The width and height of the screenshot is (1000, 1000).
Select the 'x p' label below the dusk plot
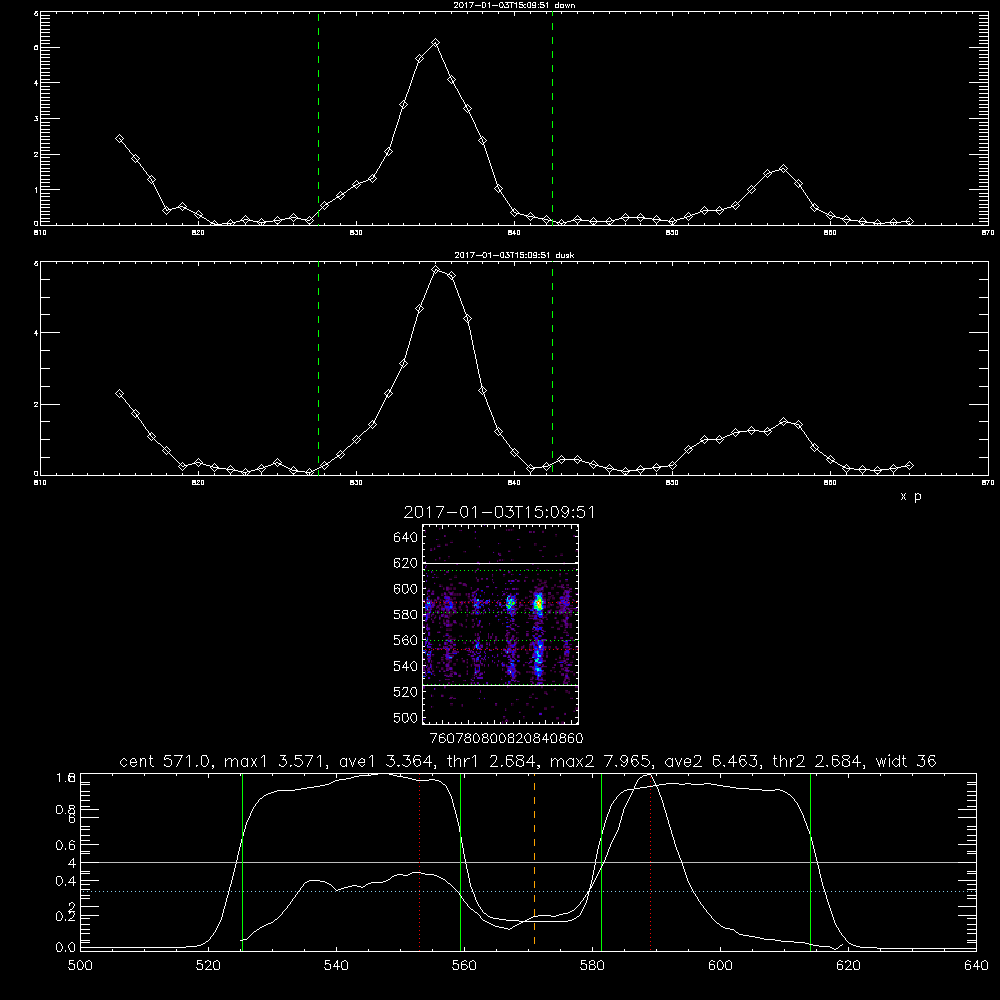point(911,496)
